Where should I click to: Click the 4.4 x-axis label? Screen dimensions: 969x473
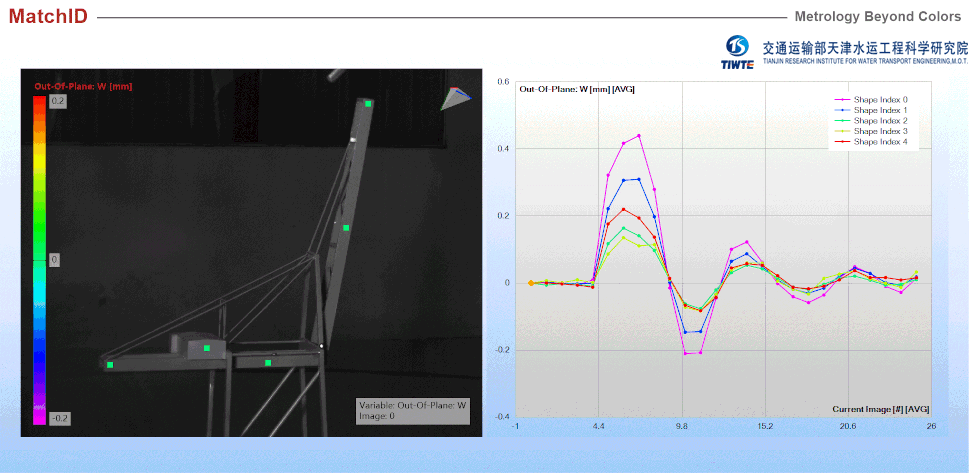pos(599,426)
